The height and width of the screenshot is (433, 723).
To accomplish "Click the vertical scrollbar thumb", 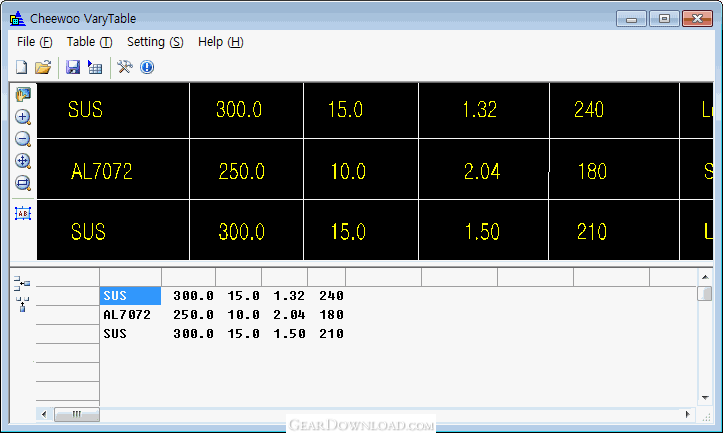I will click(x=705, y=293).
